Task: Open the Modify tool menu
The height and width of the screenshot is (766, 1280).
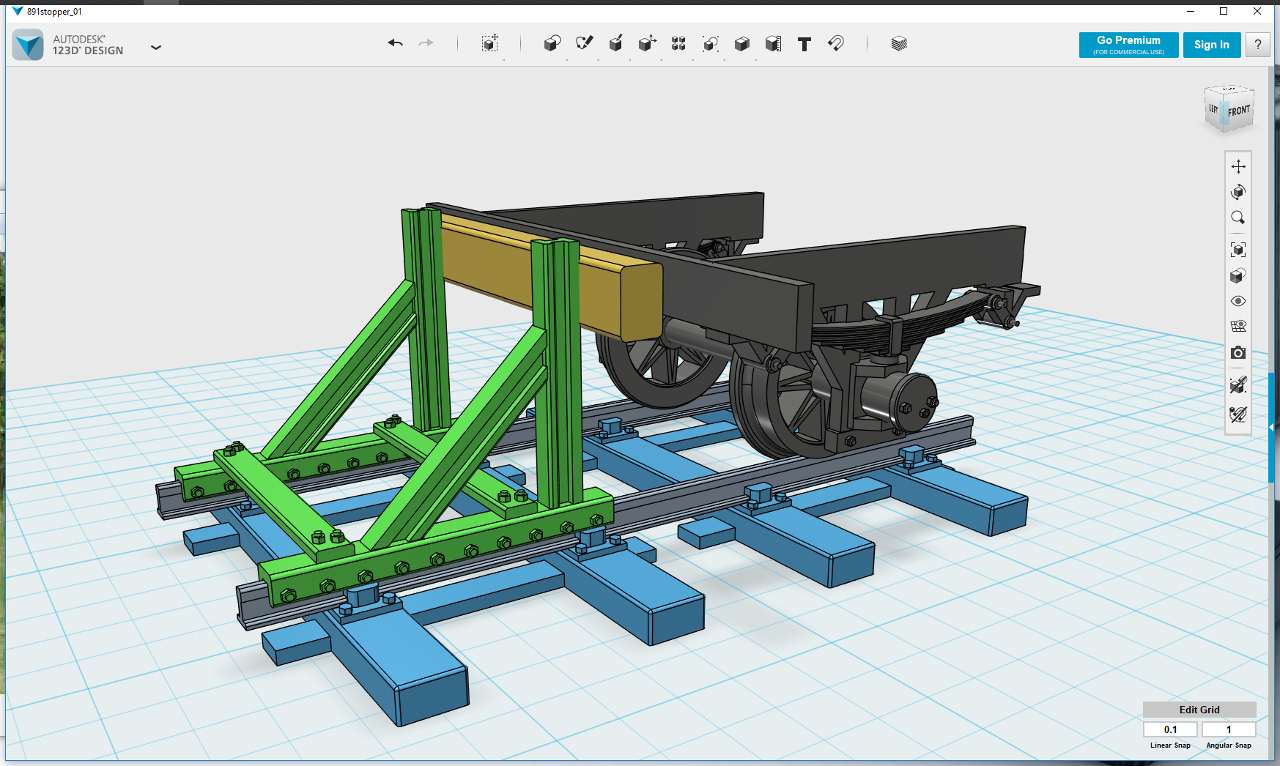Action: (647, 44)
